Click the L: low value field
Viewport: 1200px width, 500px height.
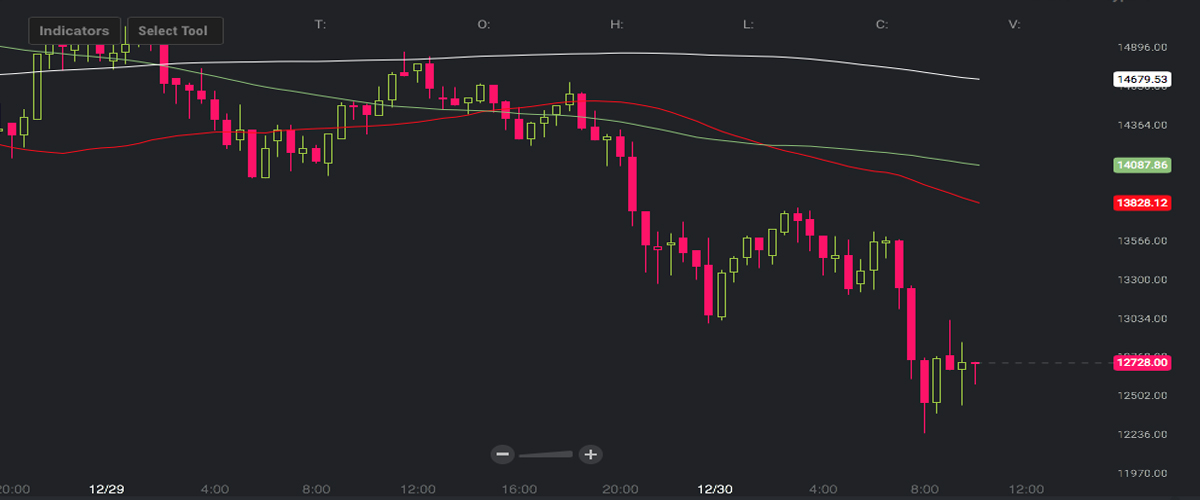[x=748, y=24]
